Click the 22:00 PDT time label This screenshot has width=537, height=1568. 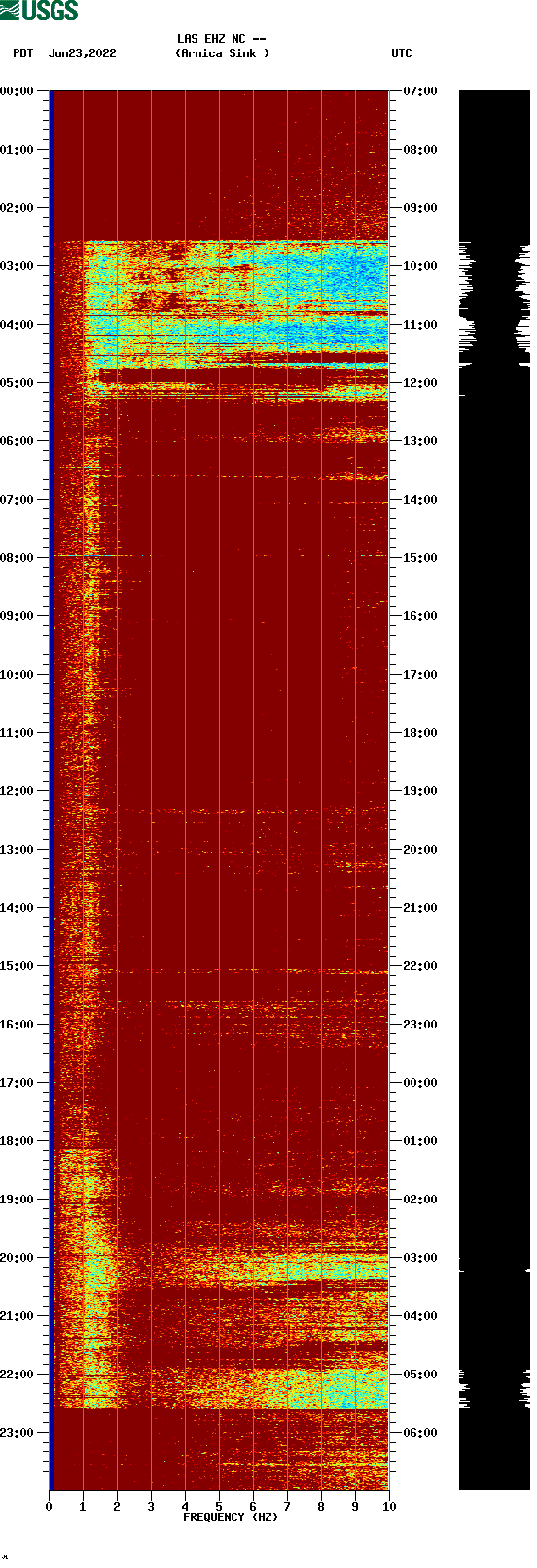(17, 1375)
